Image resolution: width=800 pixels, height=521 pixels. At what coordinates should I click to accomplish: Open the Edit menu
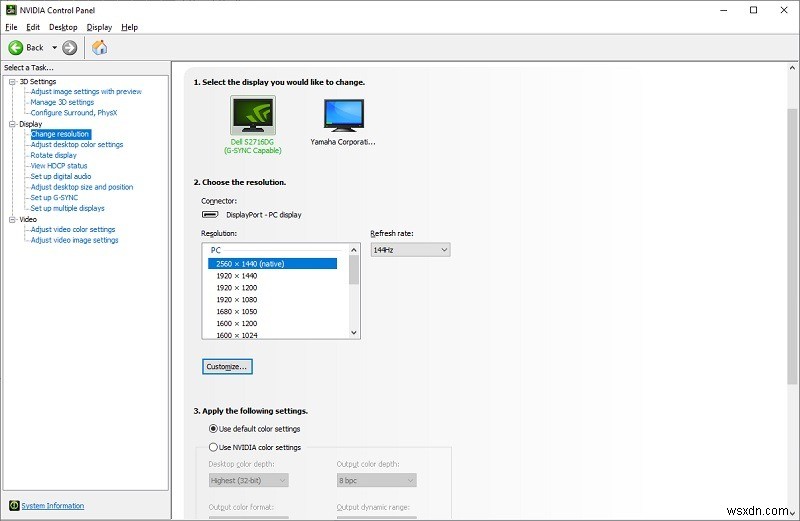point(33,27)
